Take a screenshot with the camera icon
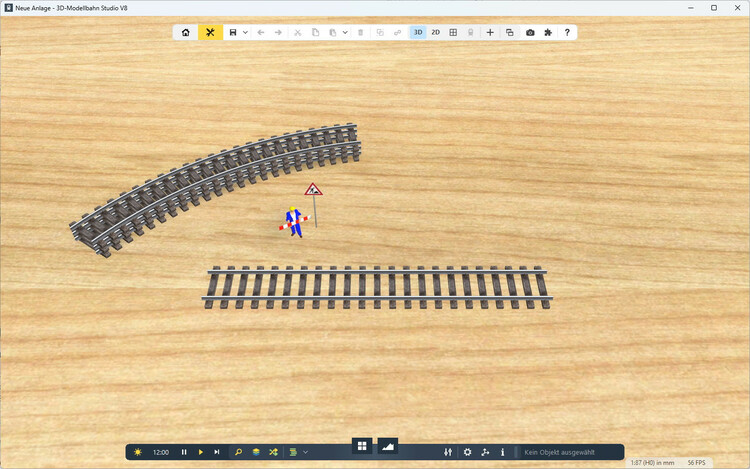The height and width of the screenshot is (469, 750). (x=530, y=32)
